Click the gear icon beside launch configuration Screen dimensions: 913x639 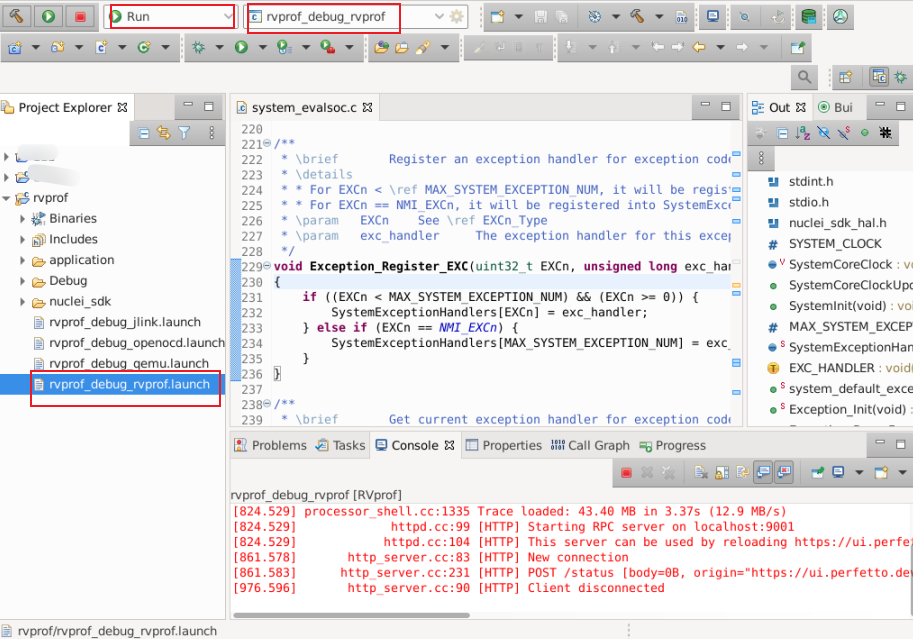click(457, 17)
